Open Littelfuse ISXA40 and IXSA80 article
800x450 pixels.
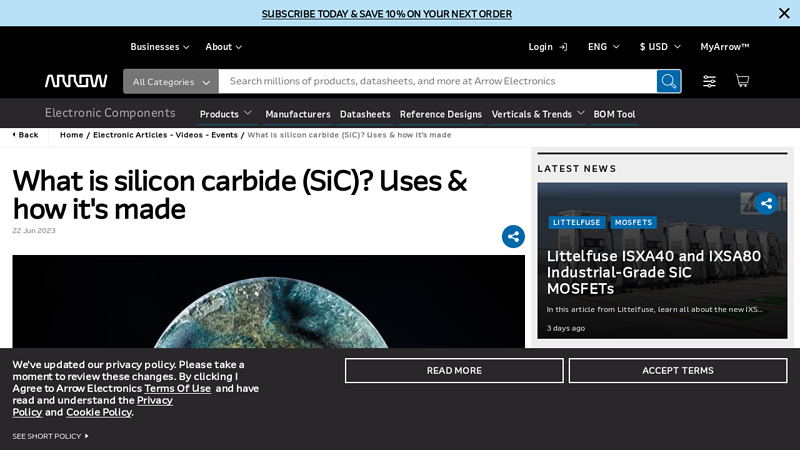pyautogui.click(x=654, y=272)
